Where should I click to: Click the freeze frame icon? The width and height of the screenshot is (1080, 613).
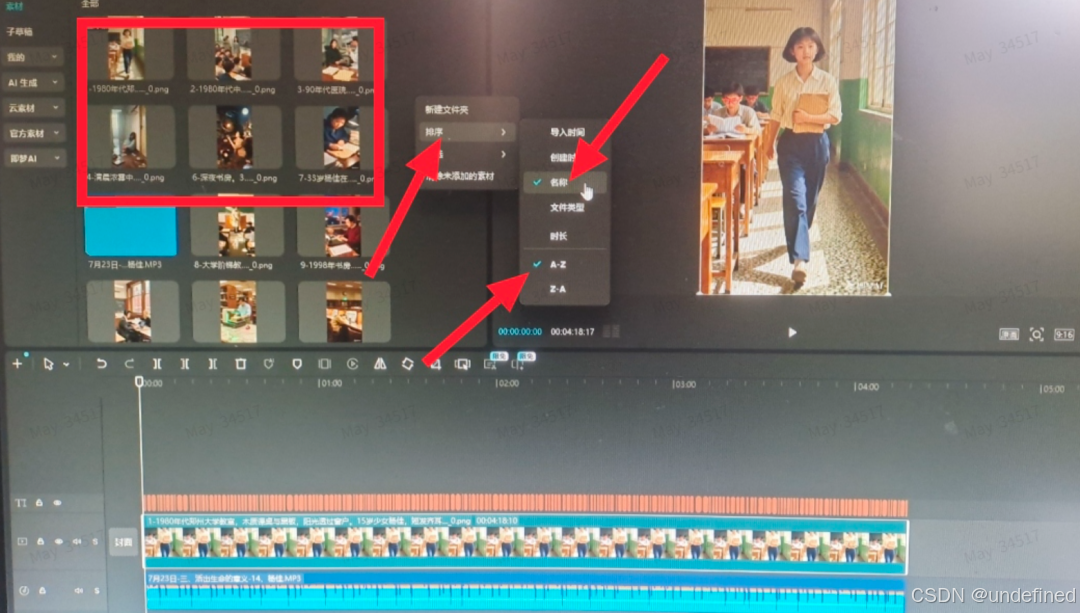[324, 364]
